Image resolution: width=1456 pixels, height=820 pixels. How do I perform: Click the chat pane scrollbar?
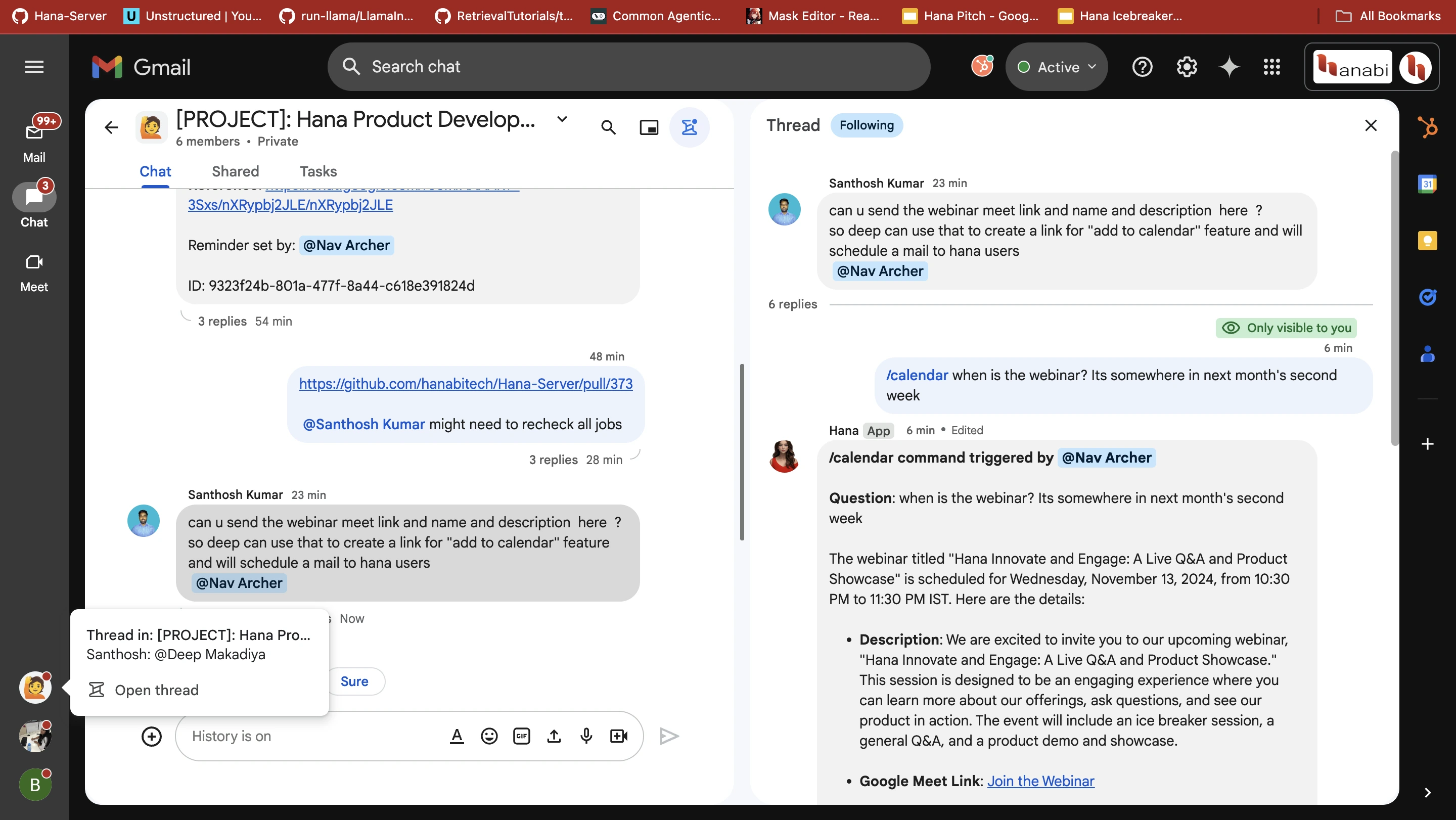click(x=742, y=452)
